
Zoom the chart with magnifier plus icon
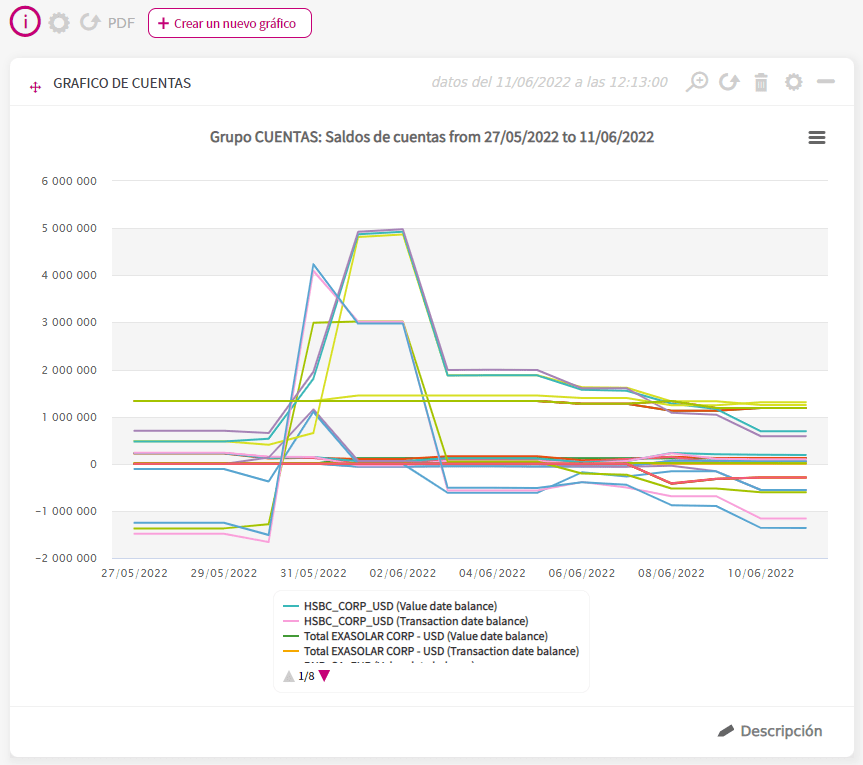(x=697, y=82)
